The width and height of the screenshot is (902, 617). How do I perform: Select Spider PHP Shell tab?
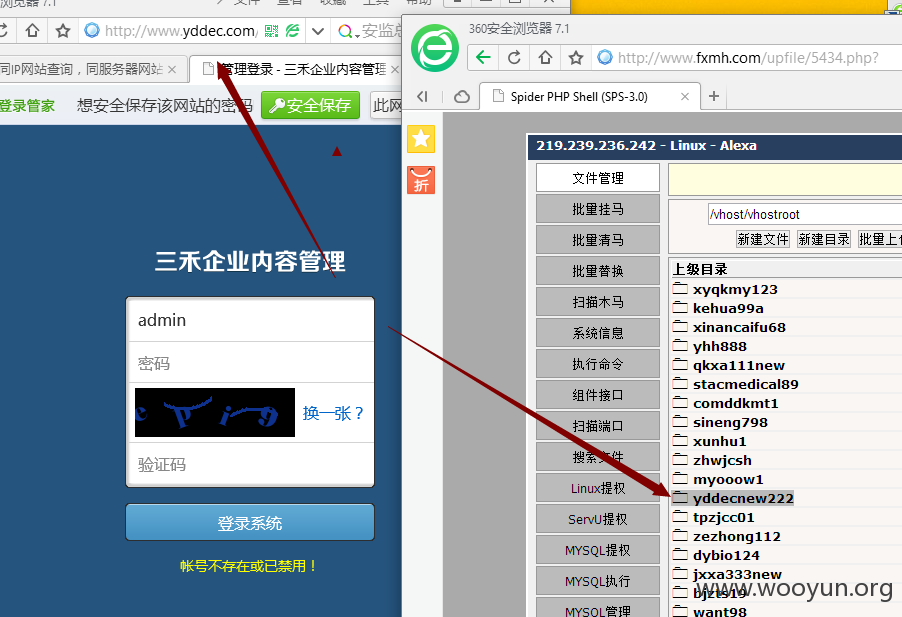point(579,97)
